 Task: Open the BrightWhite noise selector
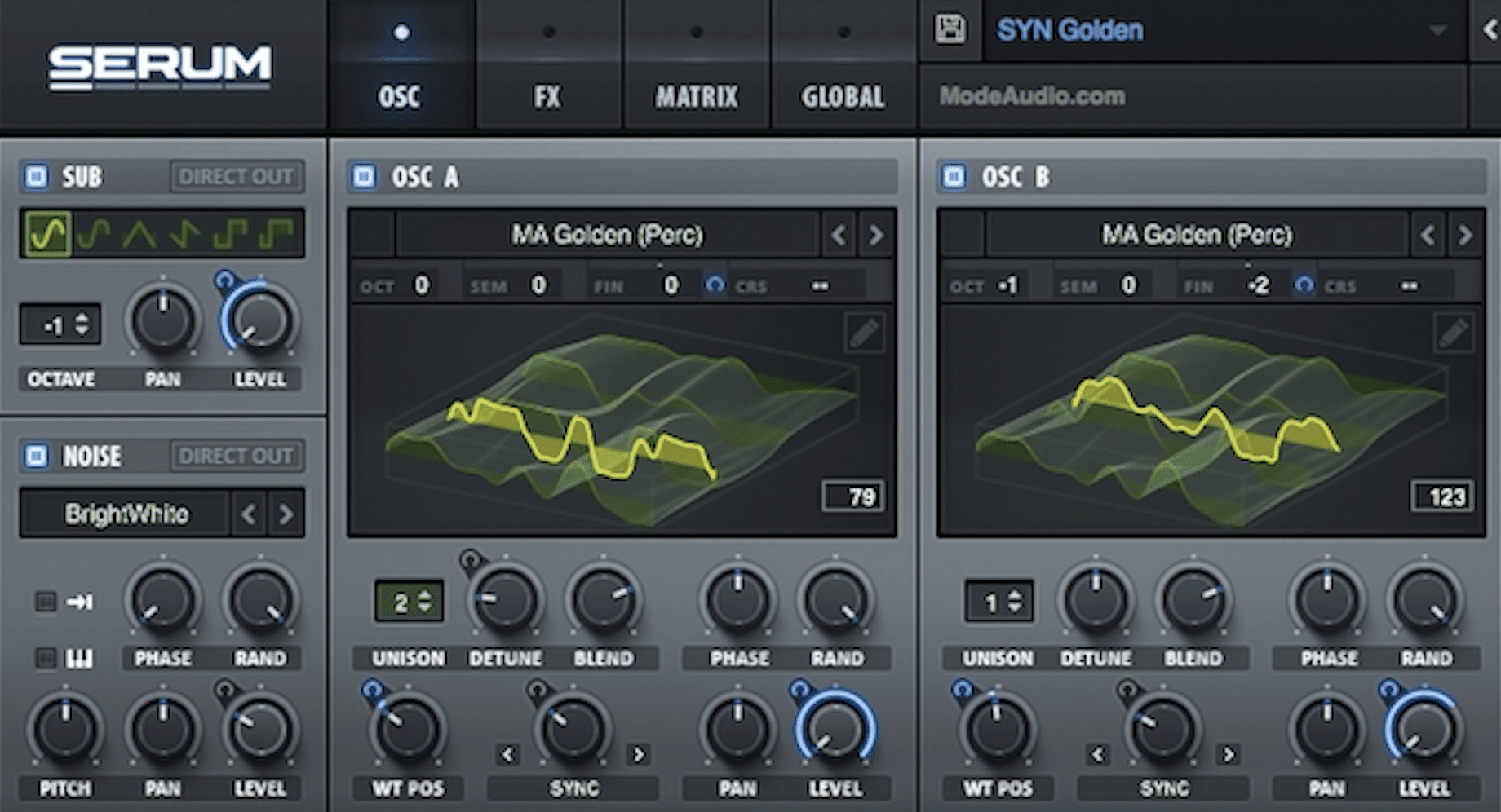[126, 514]
